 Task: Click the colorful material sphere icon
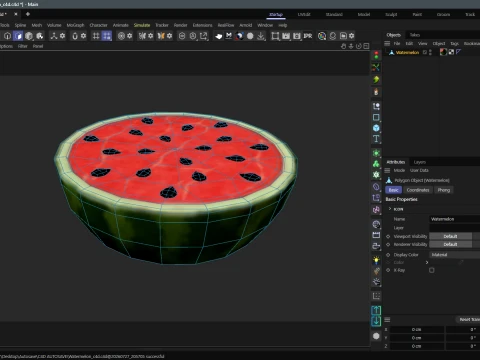point(322,36)
